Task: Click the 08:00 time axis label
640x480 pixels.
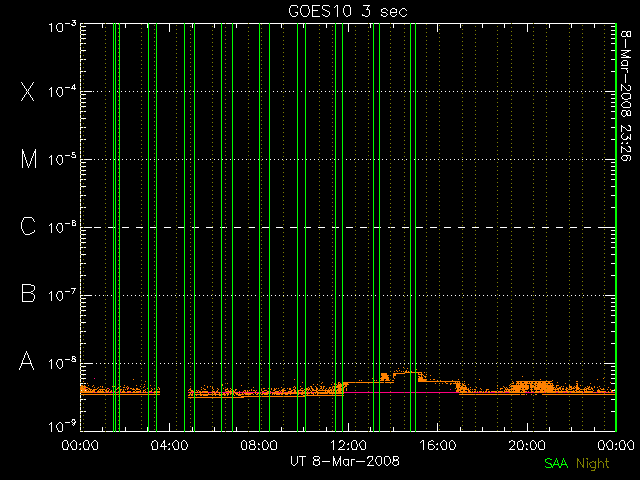Action: 259,445
